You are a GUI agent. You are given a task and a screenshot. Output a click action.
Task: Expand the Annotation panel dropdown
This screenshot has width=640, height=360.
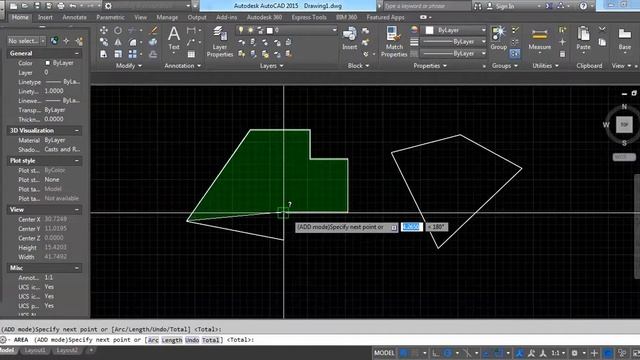182,66
